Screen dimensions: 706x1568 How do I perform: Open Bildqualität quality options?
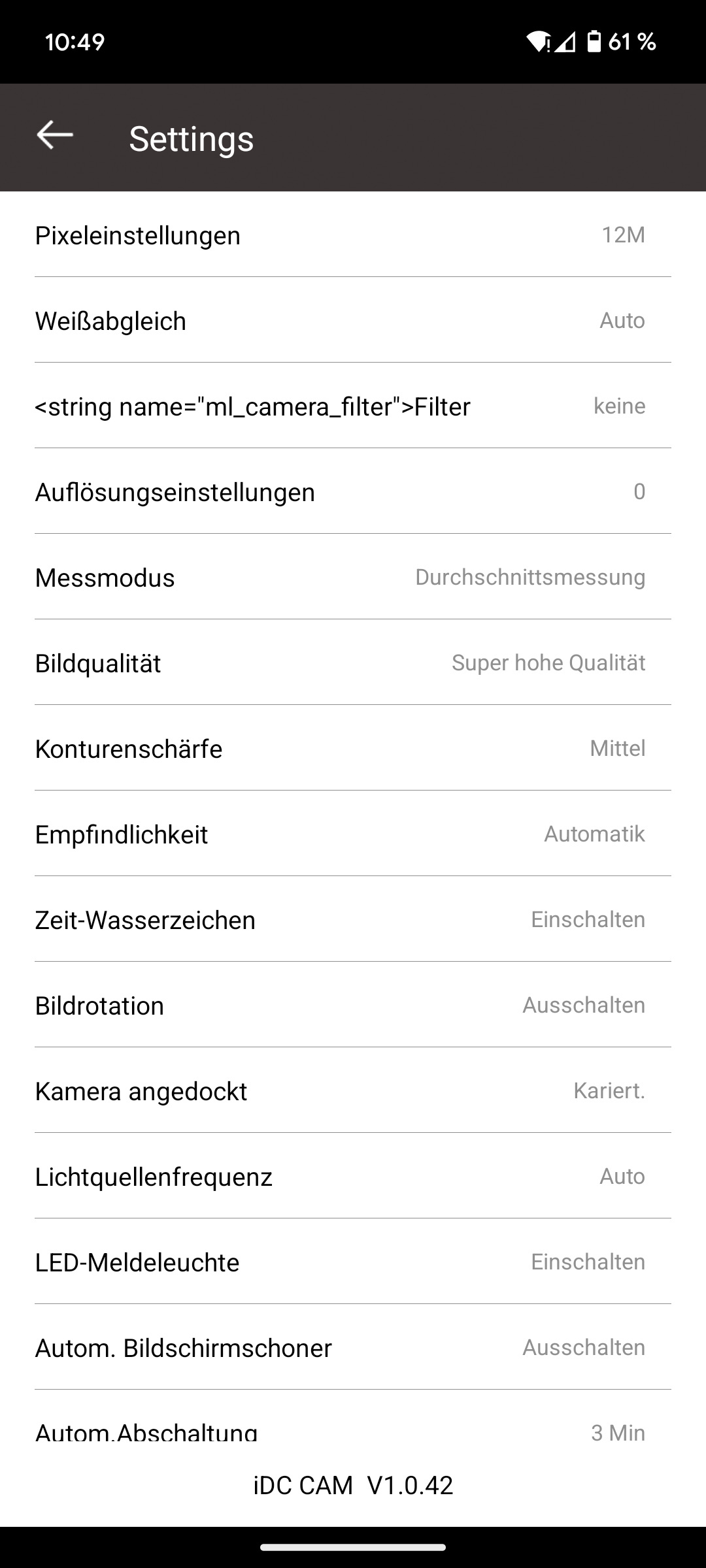click(x=353, y=663)
